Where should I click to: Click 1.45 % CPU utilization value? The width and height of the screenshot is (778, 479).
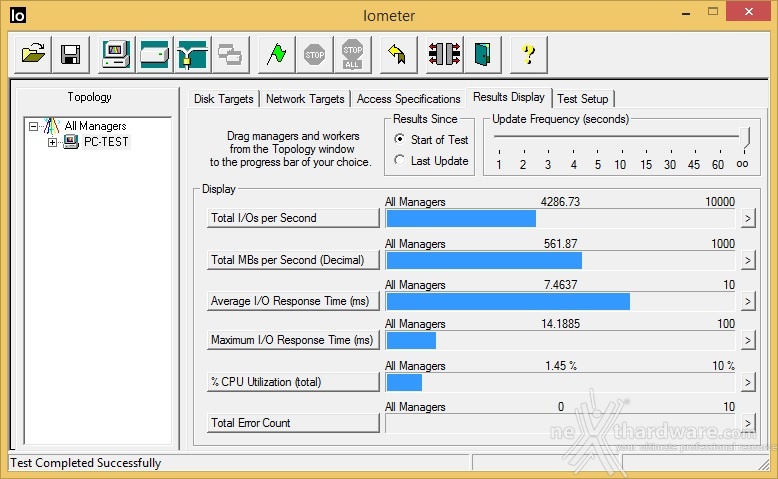561,366
